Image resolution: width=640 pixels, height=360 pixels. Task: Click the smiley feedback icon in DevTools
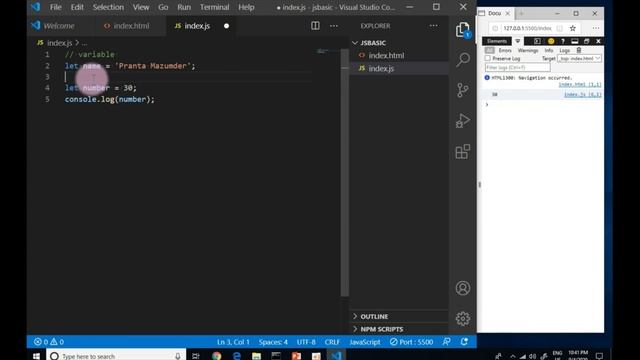coord(551,41)
